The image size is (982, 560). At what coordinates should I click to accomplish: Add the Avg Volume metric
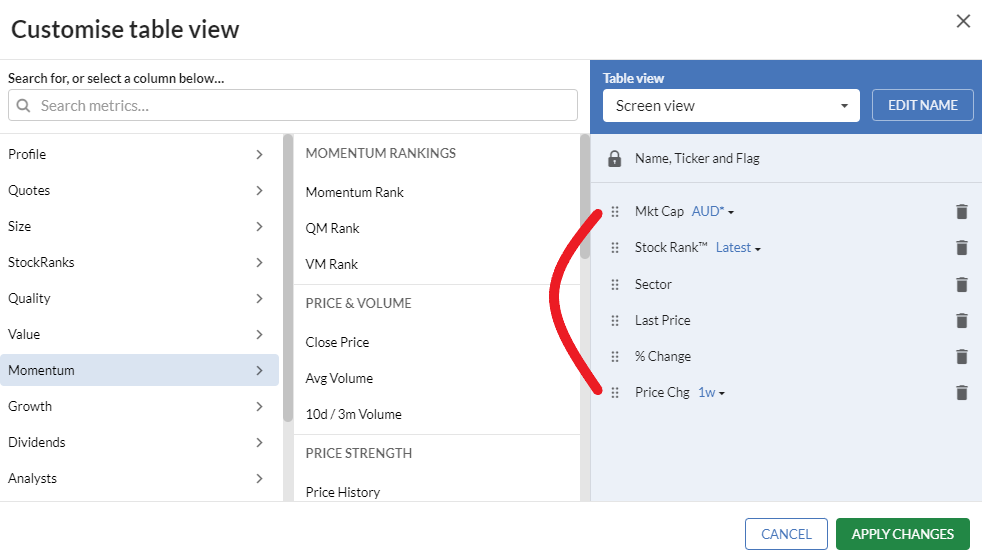pyautogui.click(x=339, y=378)
